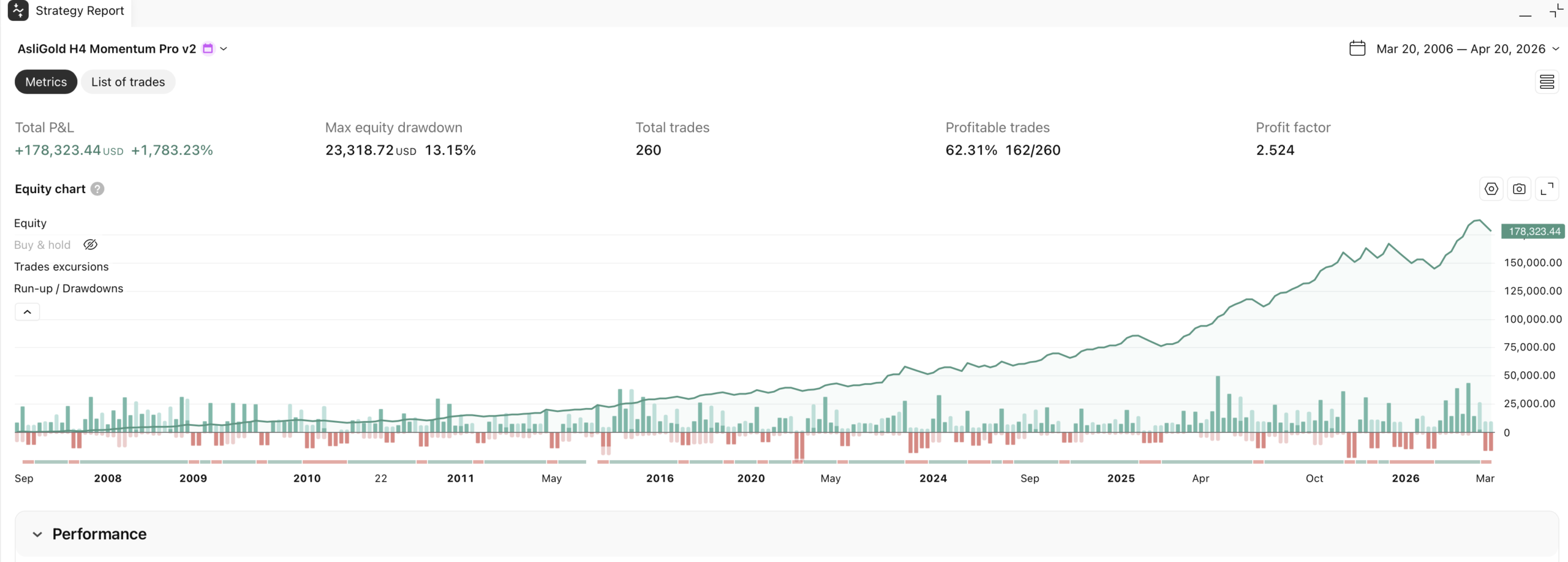Switch to the List of trades tab
Image resolution: width=1568 pixels, height=562 pixels.
[128, 82]
